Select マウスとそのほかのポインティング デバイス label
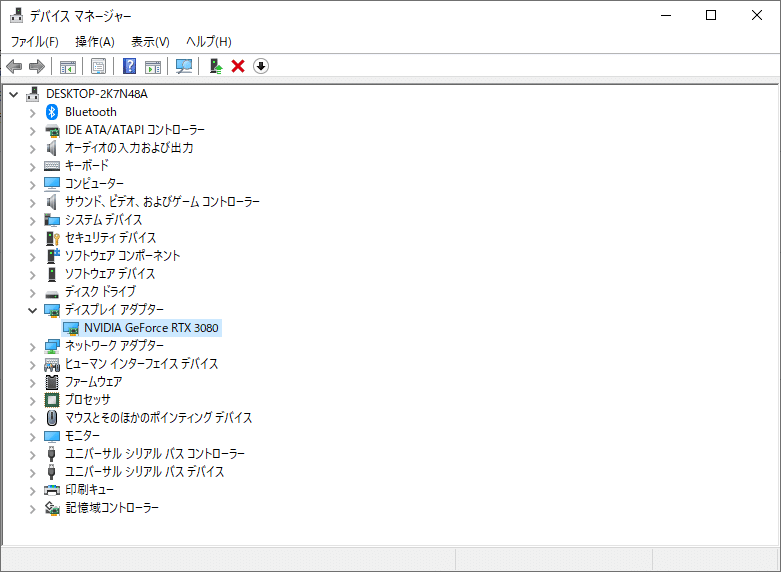 click(x=158, y=418)
